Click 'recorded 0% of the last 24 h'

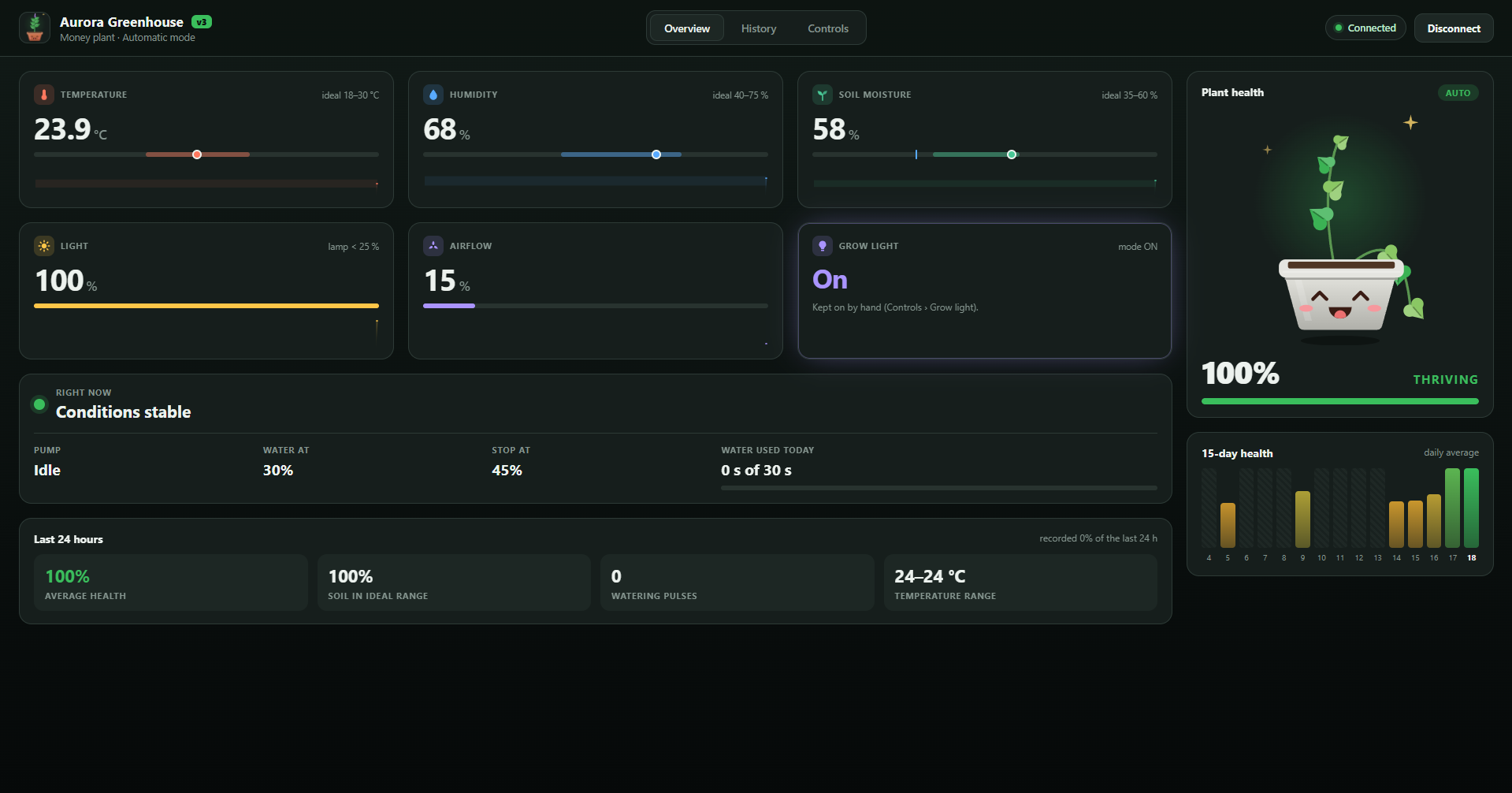1098,538
